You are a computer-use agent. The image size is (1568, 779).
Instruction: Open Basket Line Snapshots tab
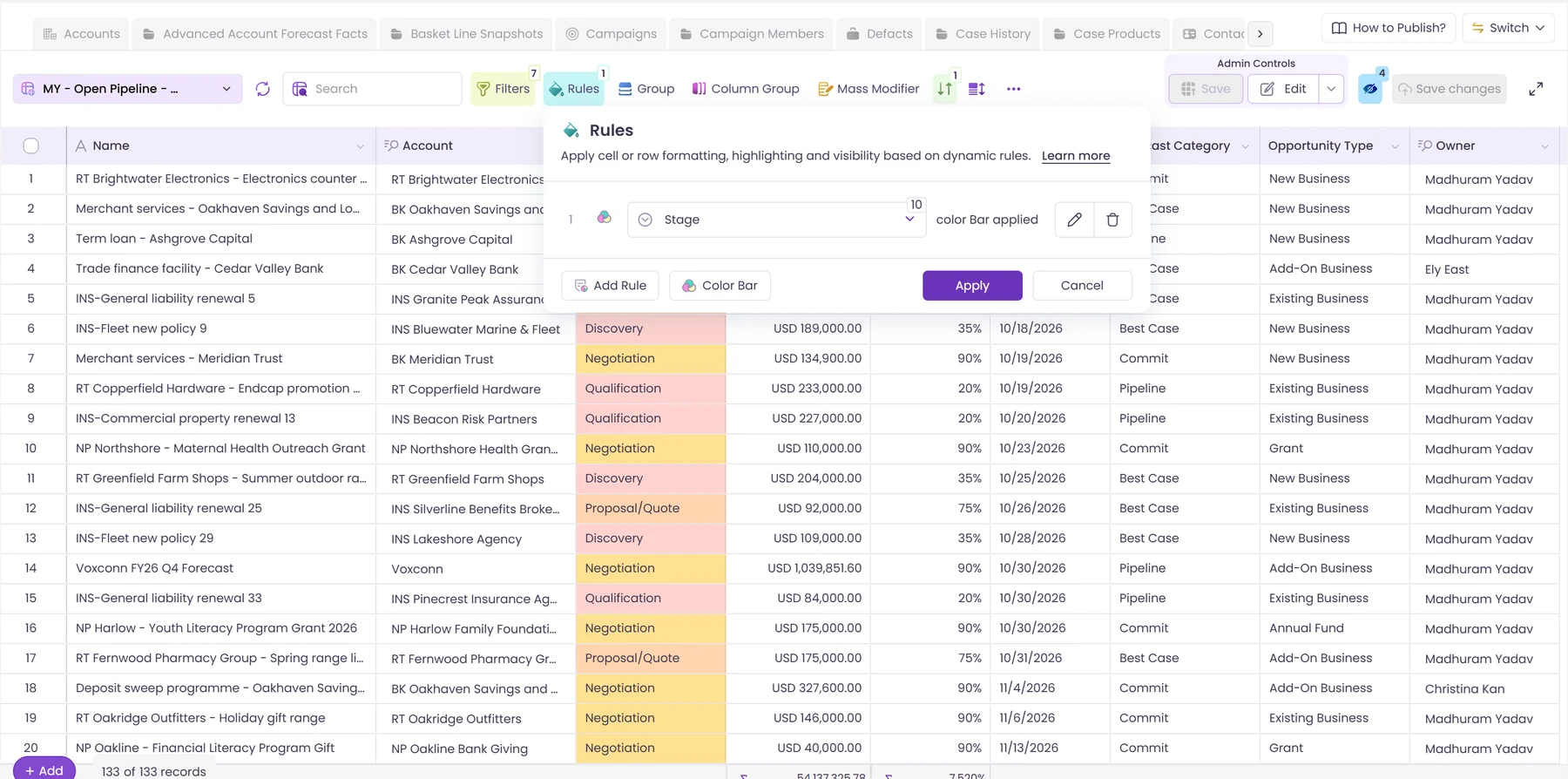[x=466, y=34]
